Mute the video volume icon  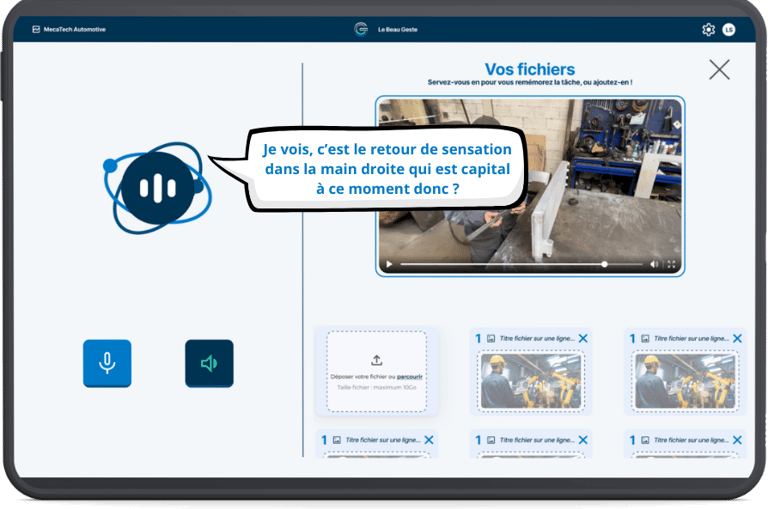tap(654, 264)
